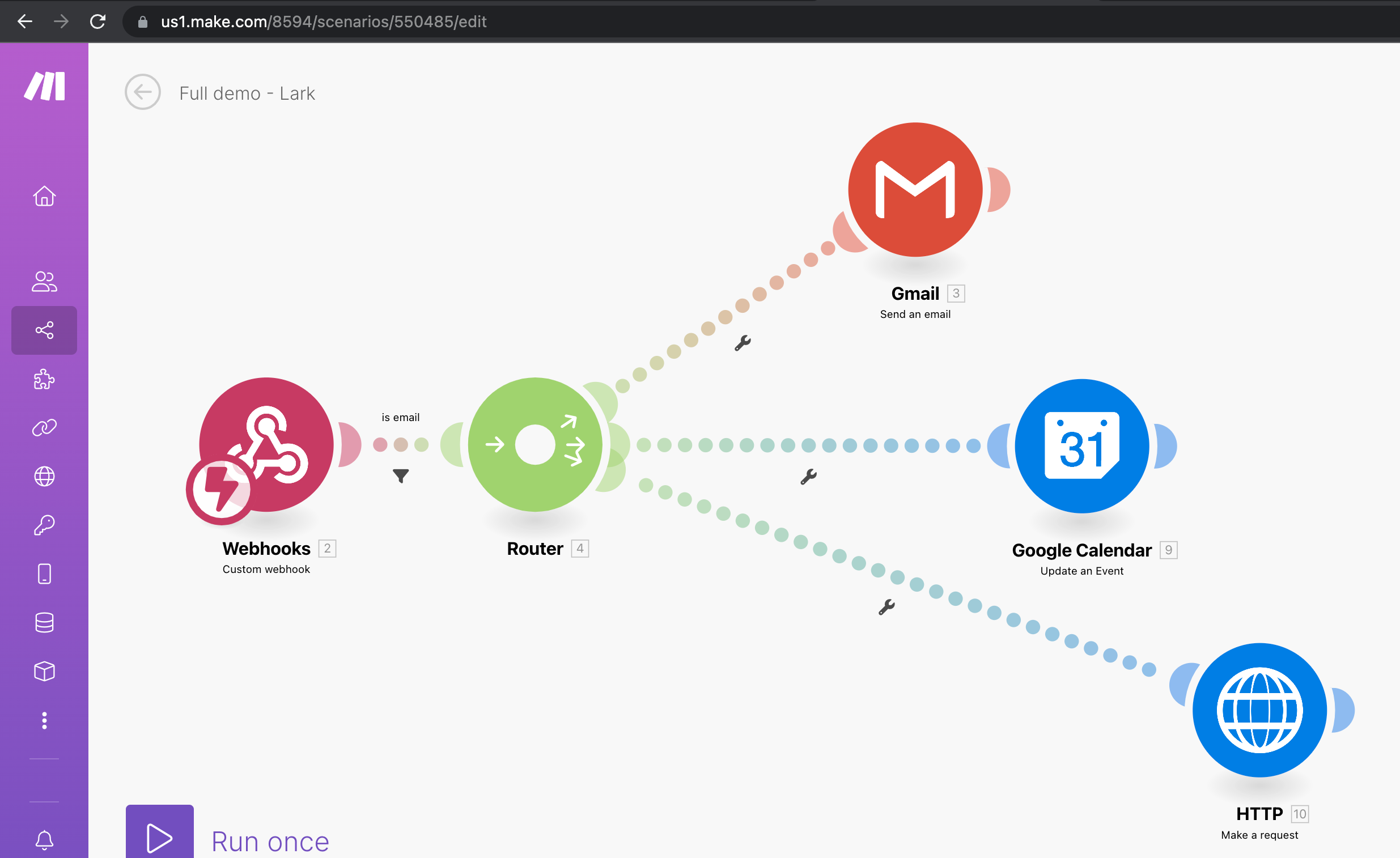Click the 'Custom webhook' subtitle text

266,570
